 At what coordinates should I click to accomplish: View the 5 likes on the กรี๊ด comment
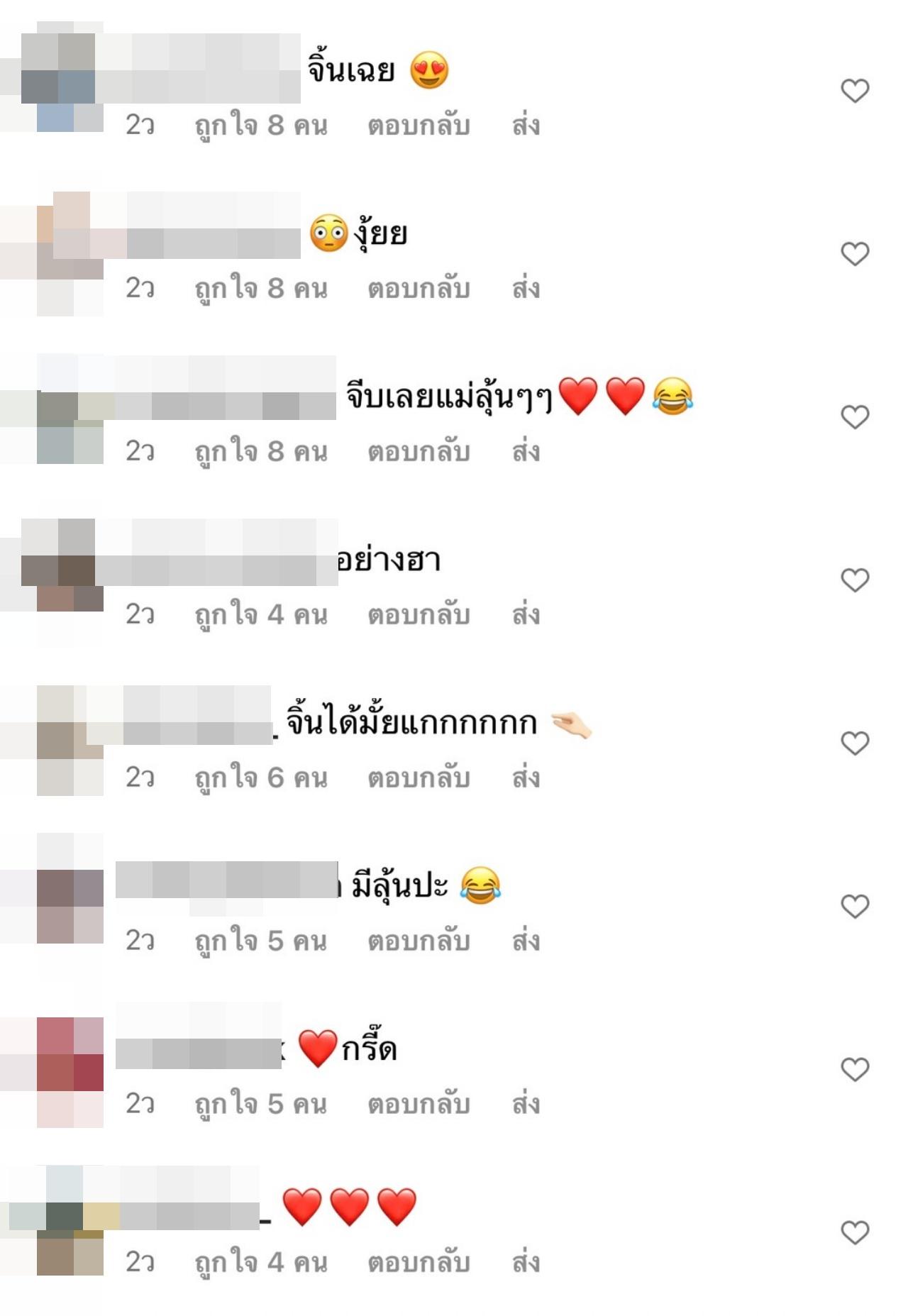click(261, 1105)
